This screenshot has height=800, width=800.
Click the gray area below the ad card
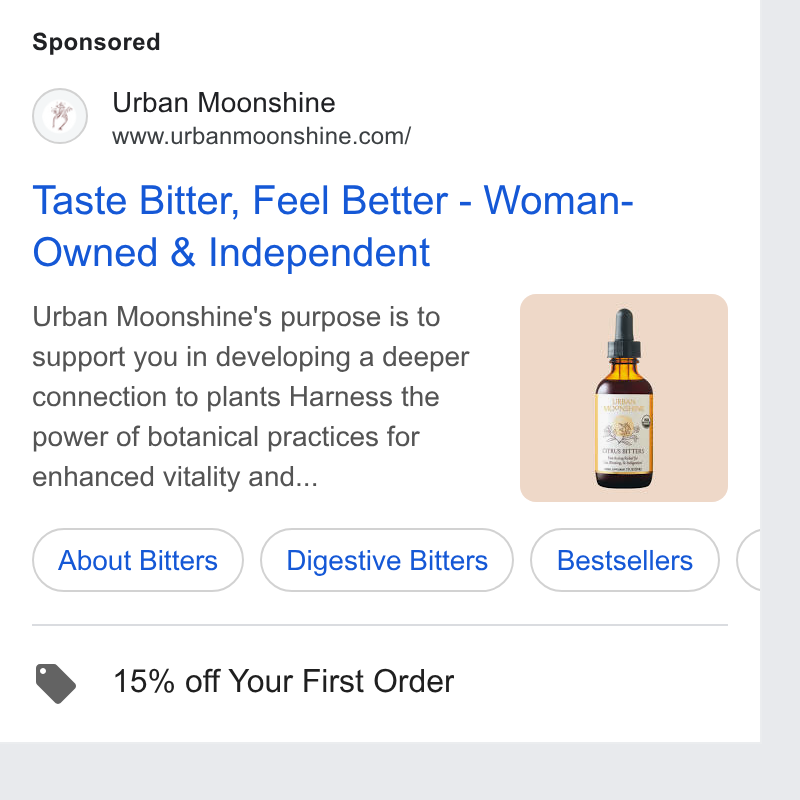click(x=400, y=771)
